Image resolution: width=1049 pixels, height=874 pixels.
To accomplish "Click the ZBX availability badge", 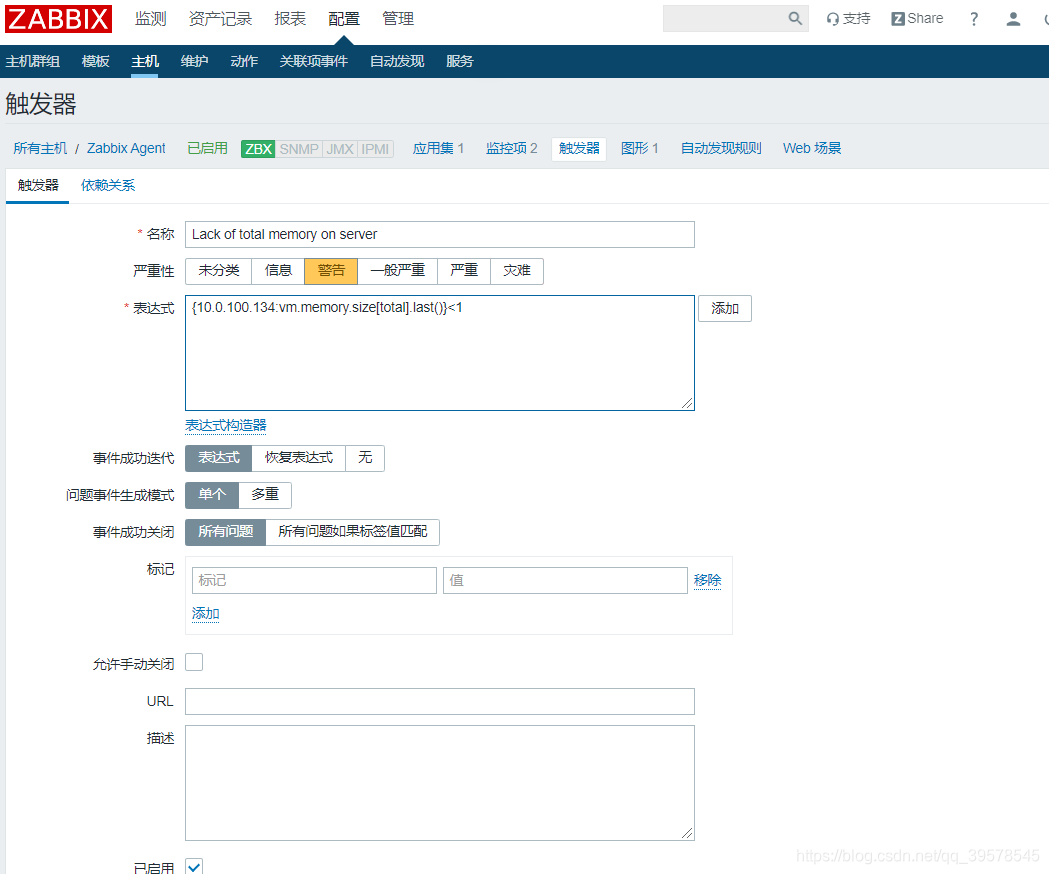I will tap(258, 149).
